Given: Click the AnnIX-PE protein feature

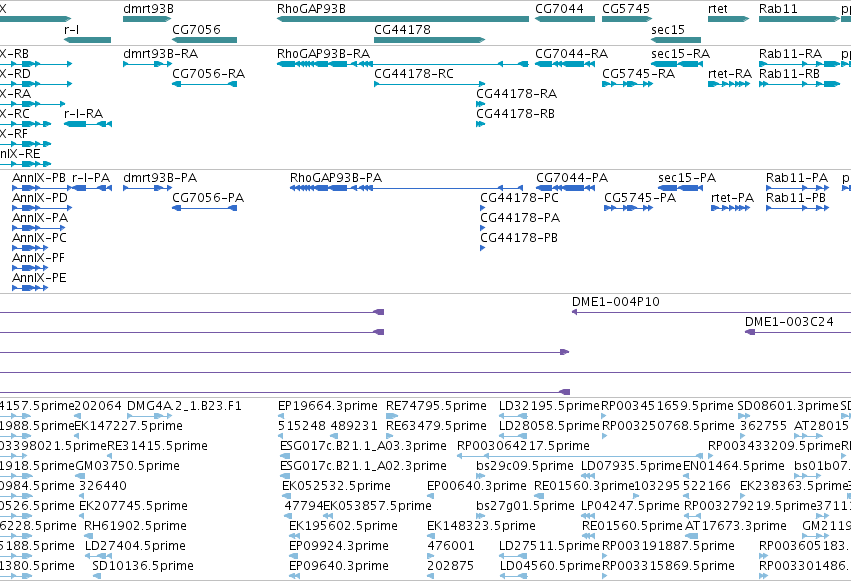Looking at the screenshot, I should 30,288.
